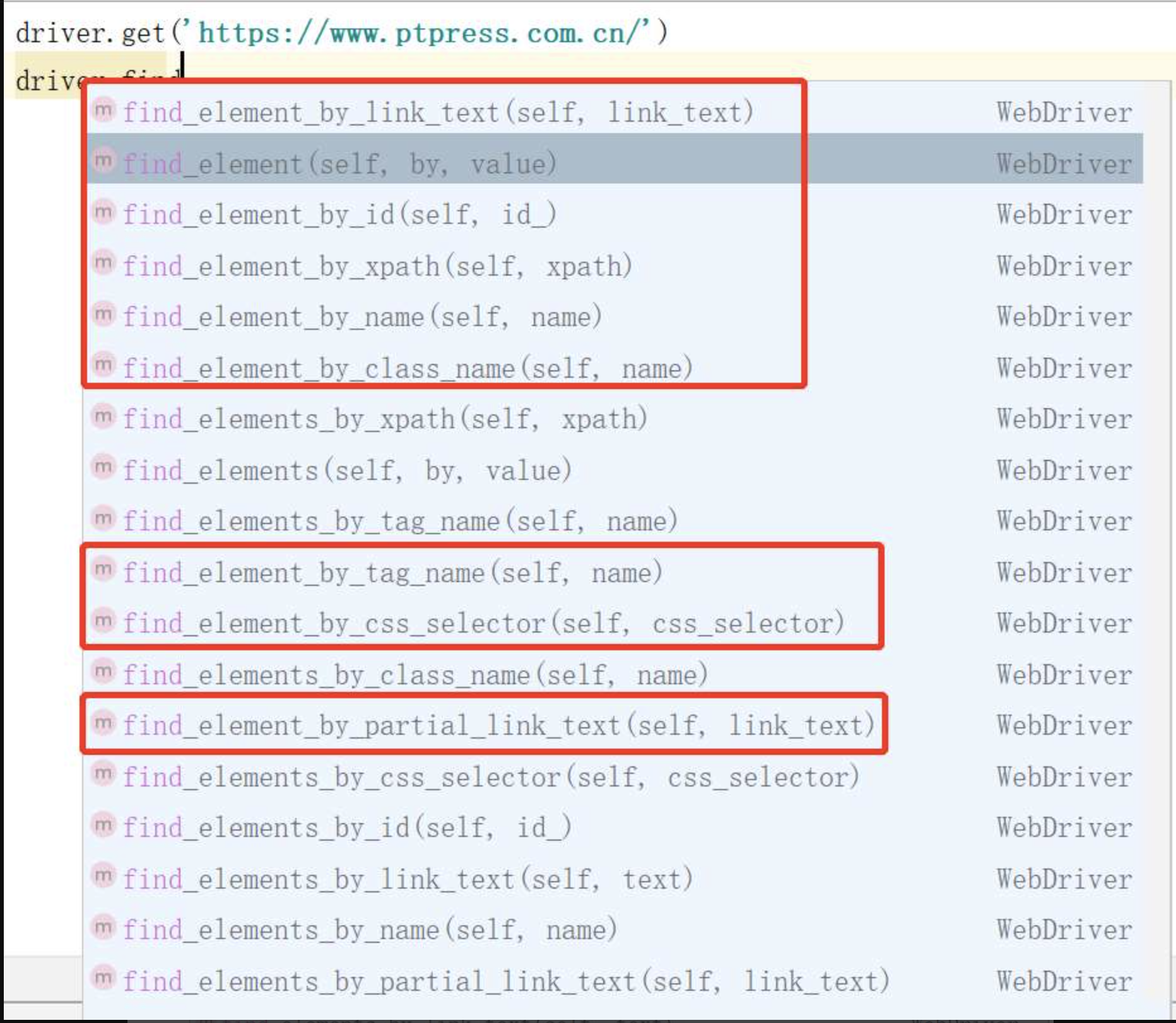Select find_elements_by_link_text(self, text) completion

(x=614, y=879)
